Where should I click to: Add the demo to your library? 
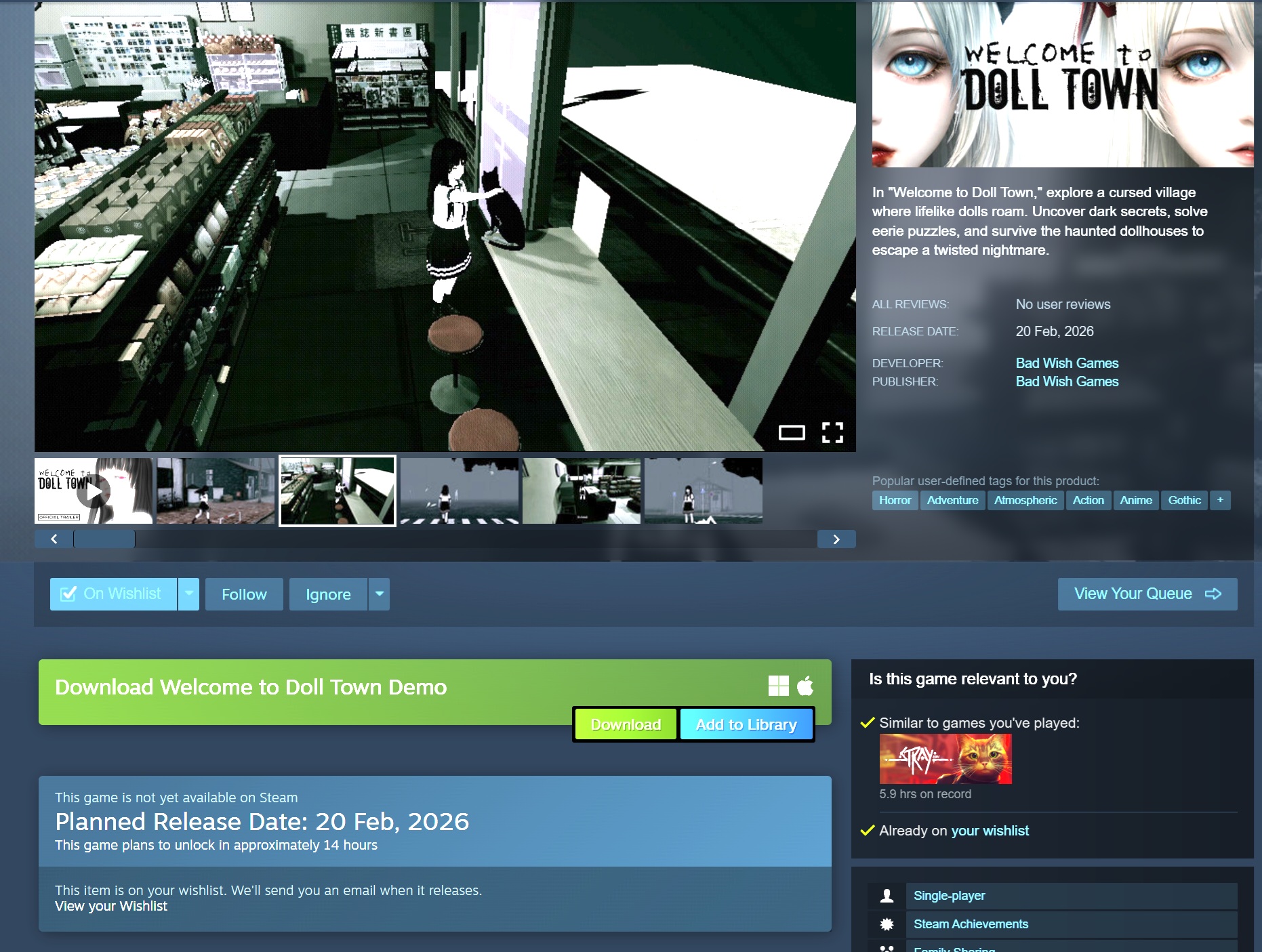(x=746, y=725)
